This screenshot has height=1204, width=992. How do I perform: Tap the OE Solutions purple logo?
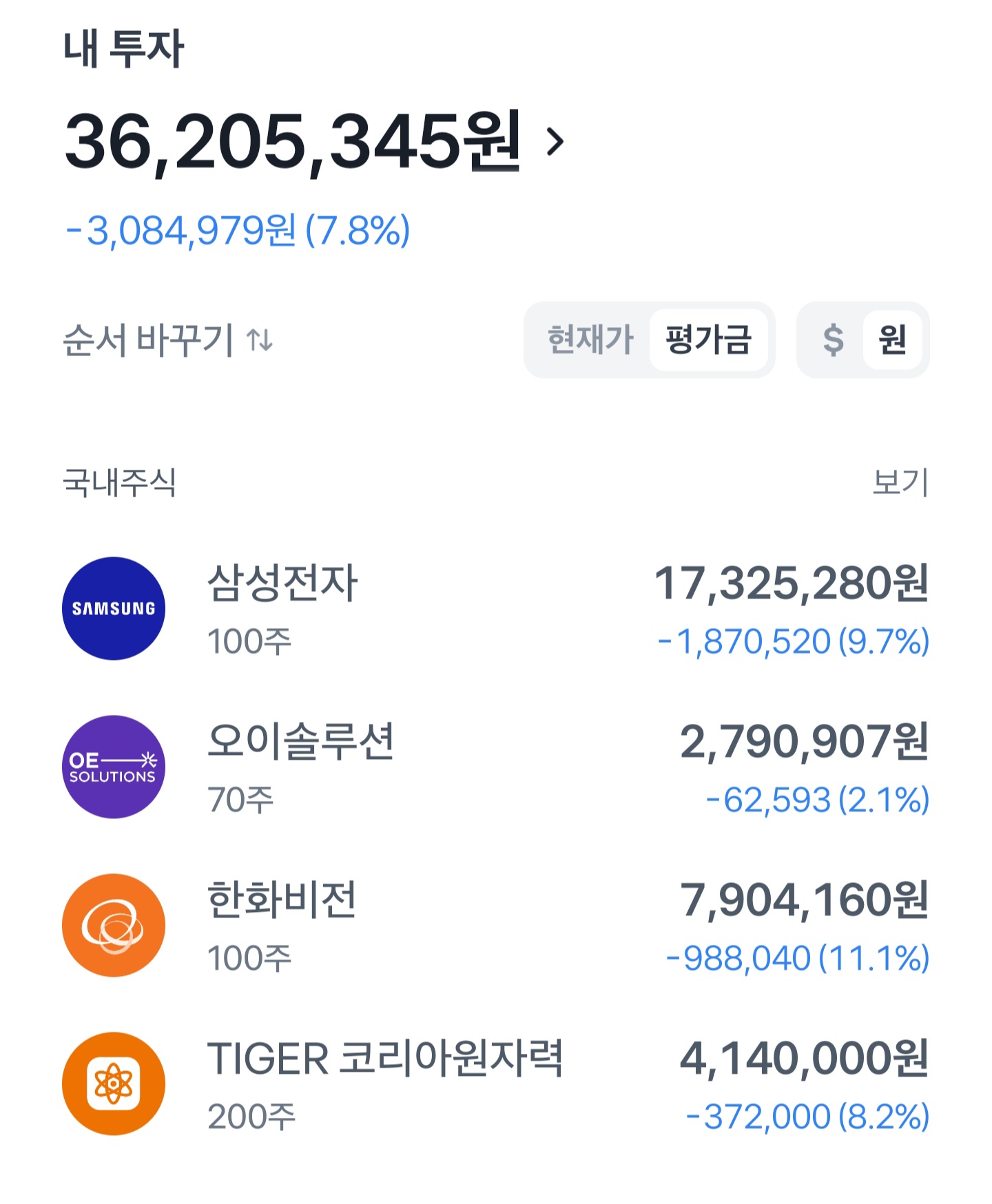pos(114,767)
